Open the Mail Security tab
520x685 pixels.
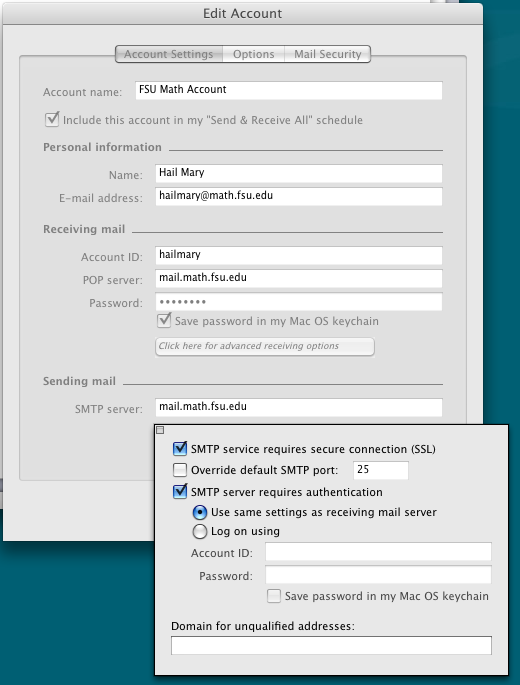[327, 54]
